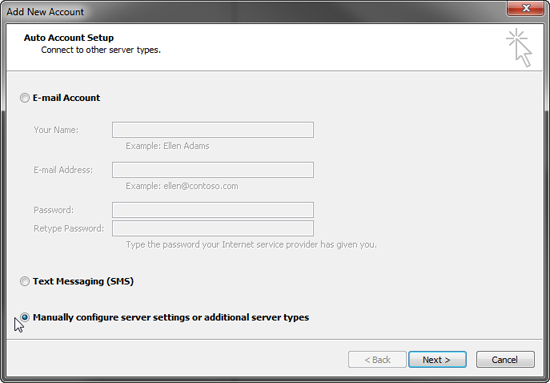Click the Internet service provider password hint
The image size is (550, 383).
point(251,244)
